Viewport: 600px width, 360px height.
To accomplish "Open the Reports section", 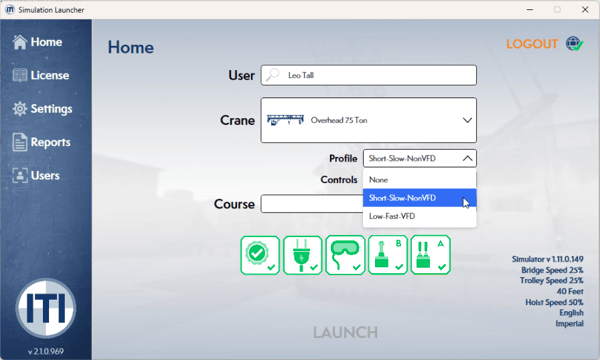I will point(41,142).
